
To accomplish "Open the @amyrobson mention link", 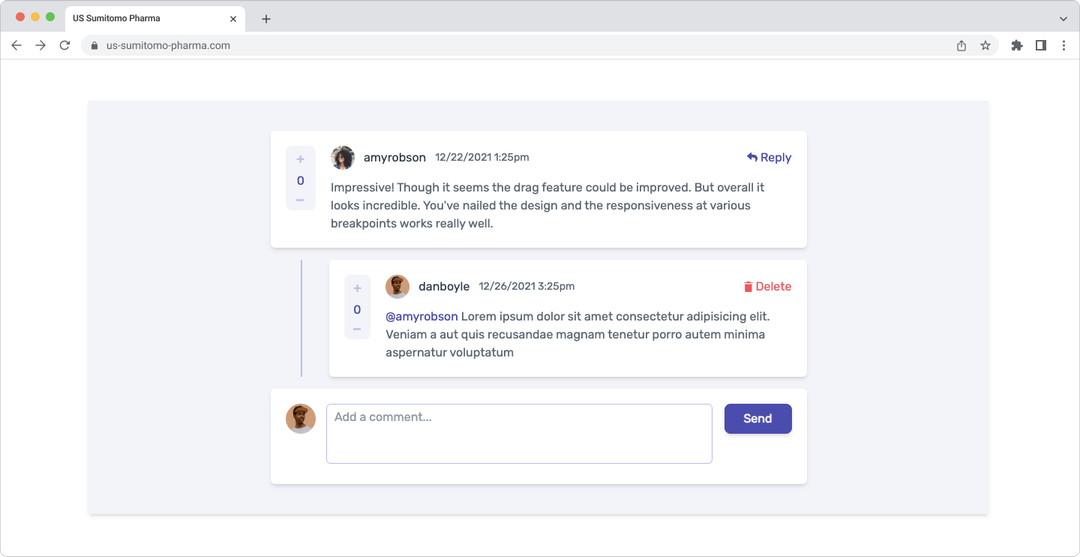I will tap(421, 316).
